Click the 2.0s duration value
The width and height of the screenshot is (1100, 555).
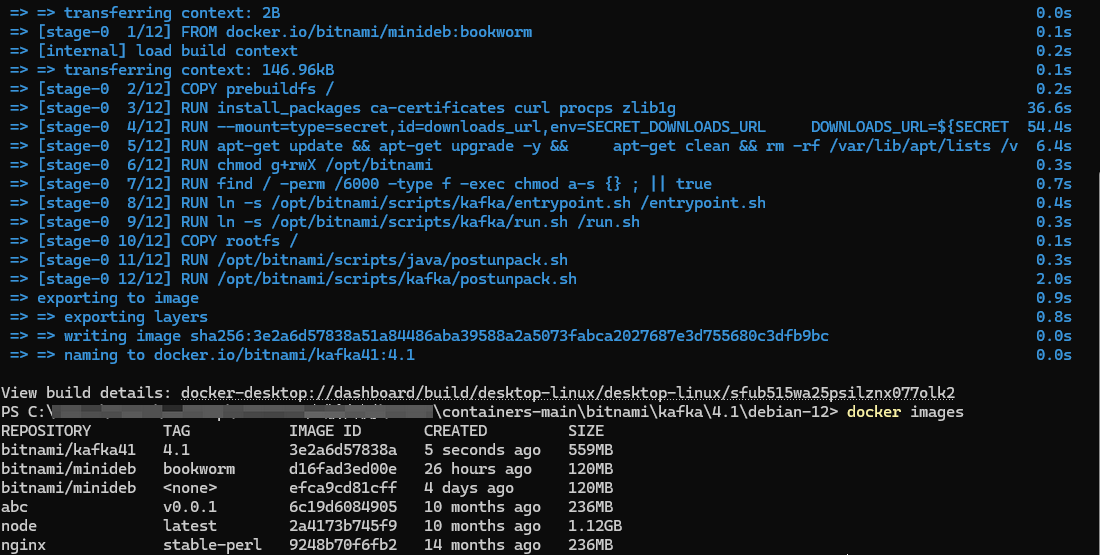point(1054,279)
